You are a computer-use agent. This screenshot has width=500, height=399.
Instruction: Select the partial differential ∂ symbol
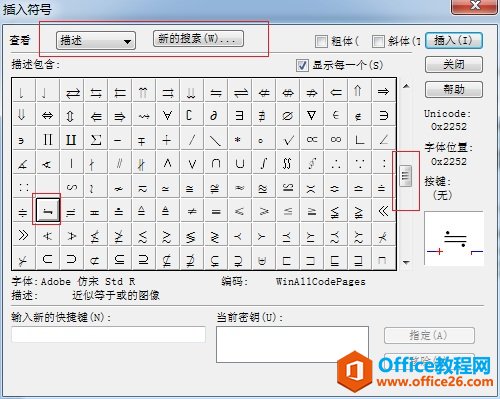216,115
